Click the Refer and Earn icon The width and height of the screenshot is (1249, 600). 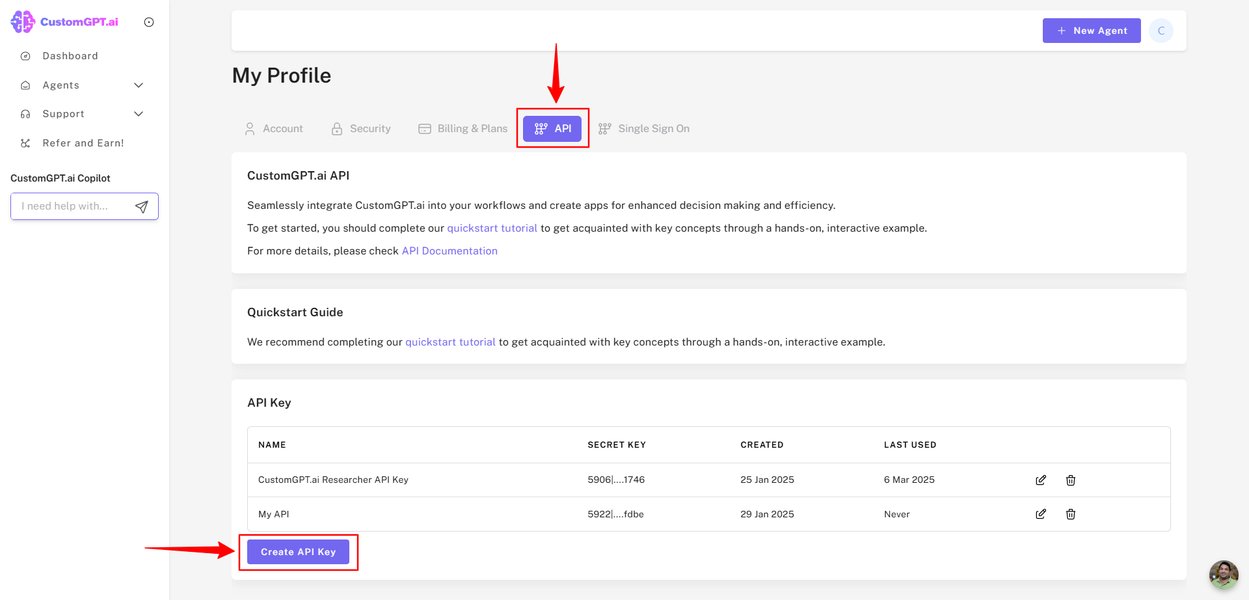(x=25, y=143)
